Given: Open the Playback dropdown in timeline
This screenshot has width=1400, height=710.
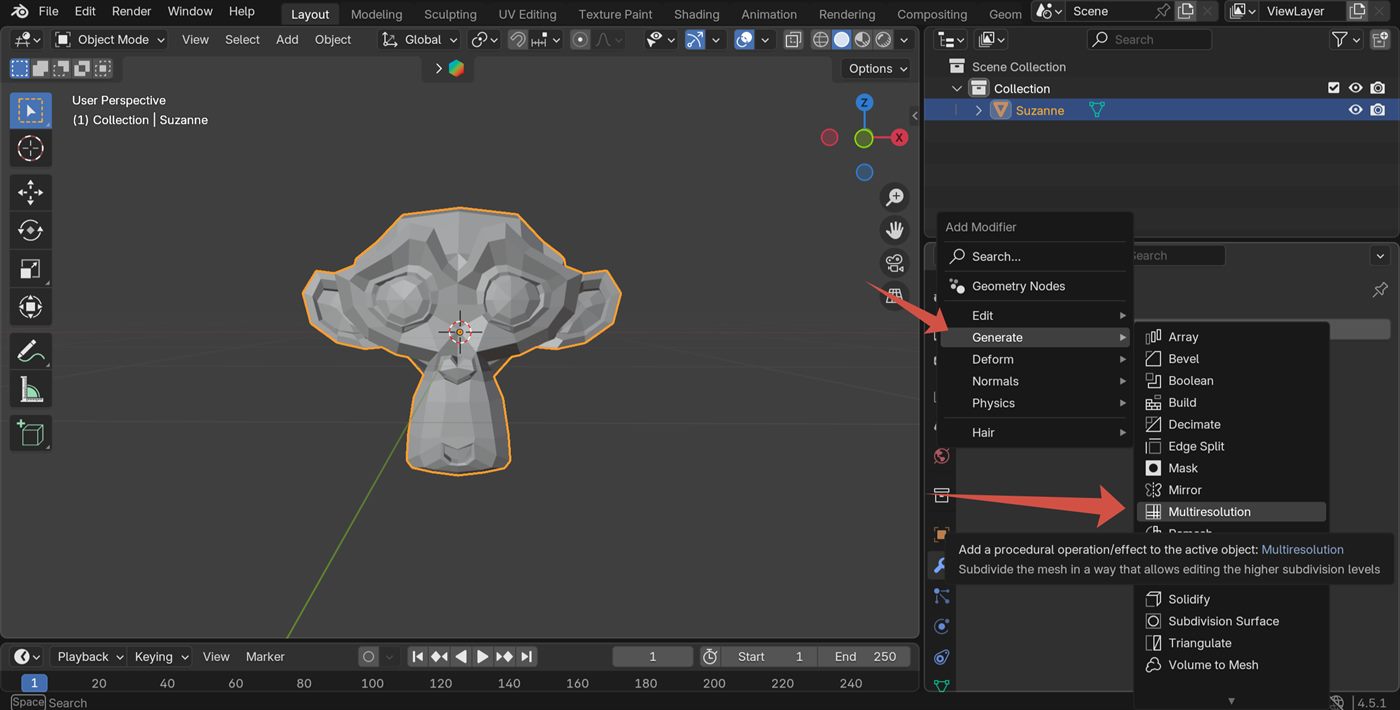Looking at the screenshot, I should click(x=89, y=657).
